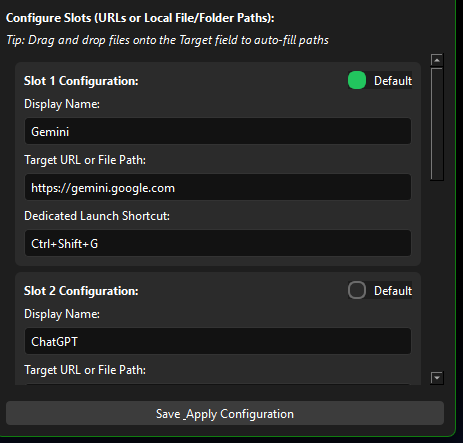Click the vertical scrollbar thumb
The image size is (463, 443).
click(x=437, y=124)
